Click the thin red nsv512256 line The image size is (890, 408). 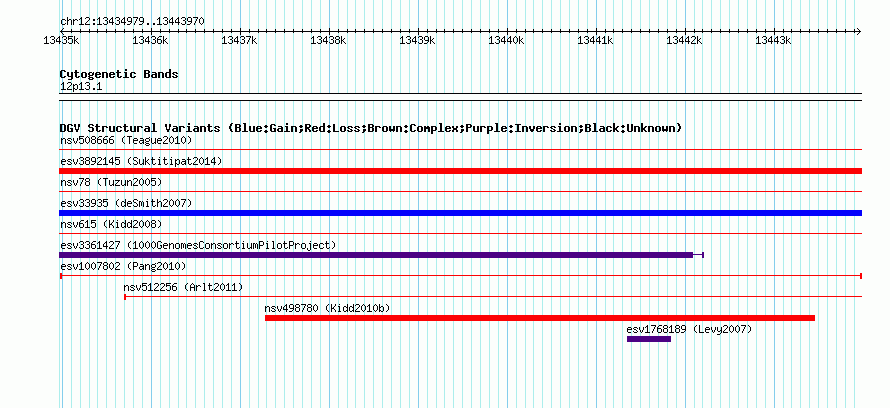493,296
